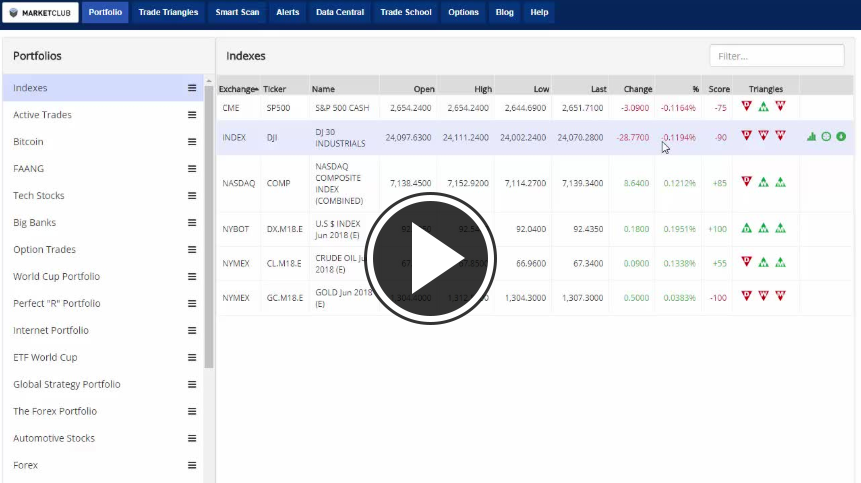Screen dimensions: 861x483
Task: Open the Data Central tab
Action: (x=340, y=12)
